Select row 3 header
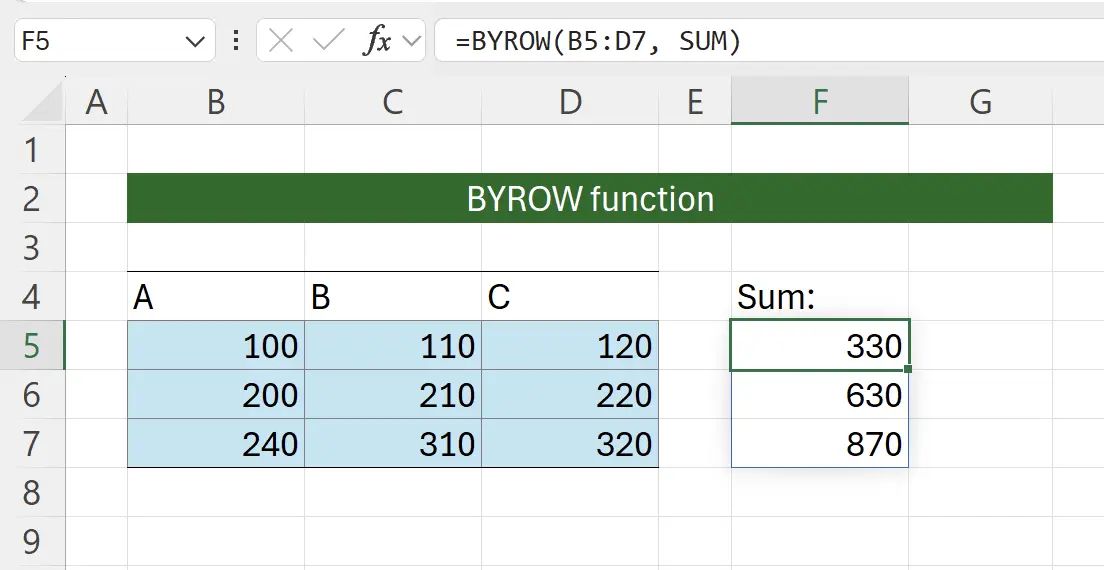1104x570 pixels. (x=32, y=247)
